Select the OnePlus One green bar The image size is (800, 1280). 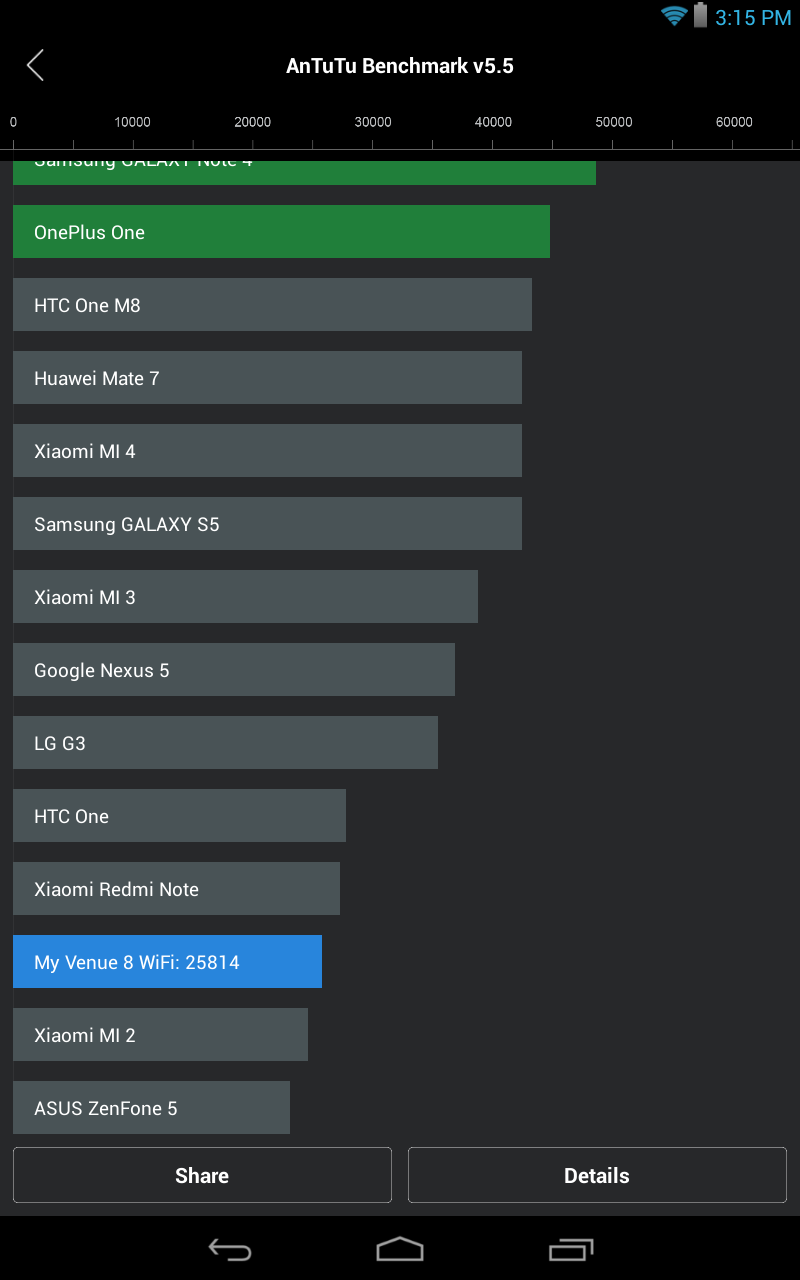pyautogui.click(x=281, y=232)
